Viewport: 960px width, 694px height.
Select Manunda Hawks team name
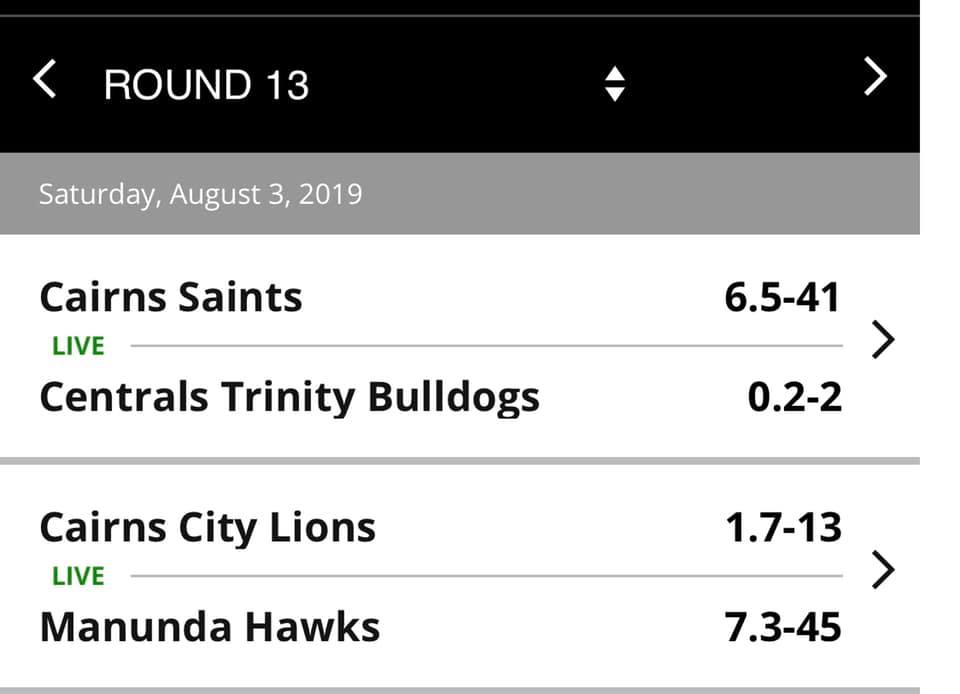pyautogui.click(x=210, y=627)
